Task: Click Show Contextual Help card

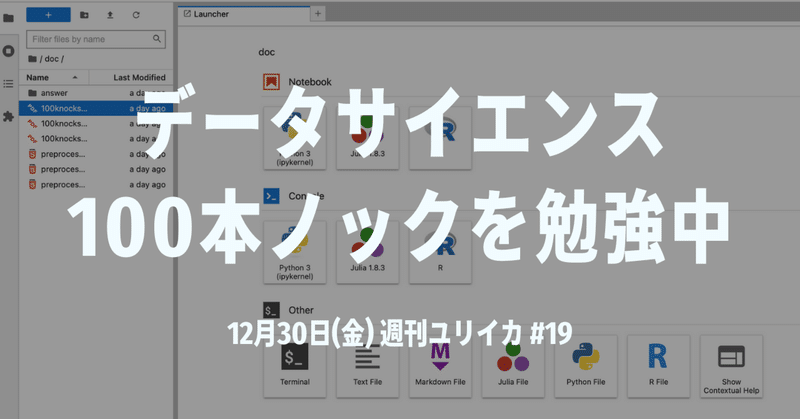Action: (x=731, y=366)
